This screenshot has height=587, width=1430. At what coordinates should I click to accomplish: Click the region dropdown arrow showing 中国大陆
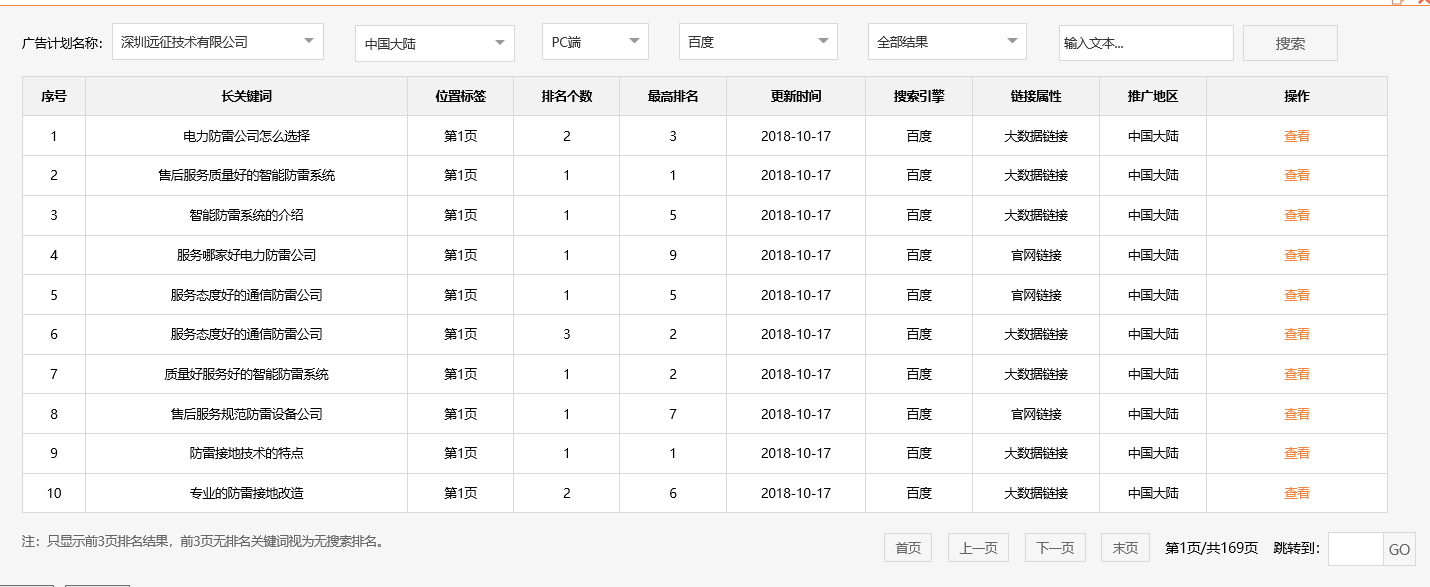tap(500, 43)
